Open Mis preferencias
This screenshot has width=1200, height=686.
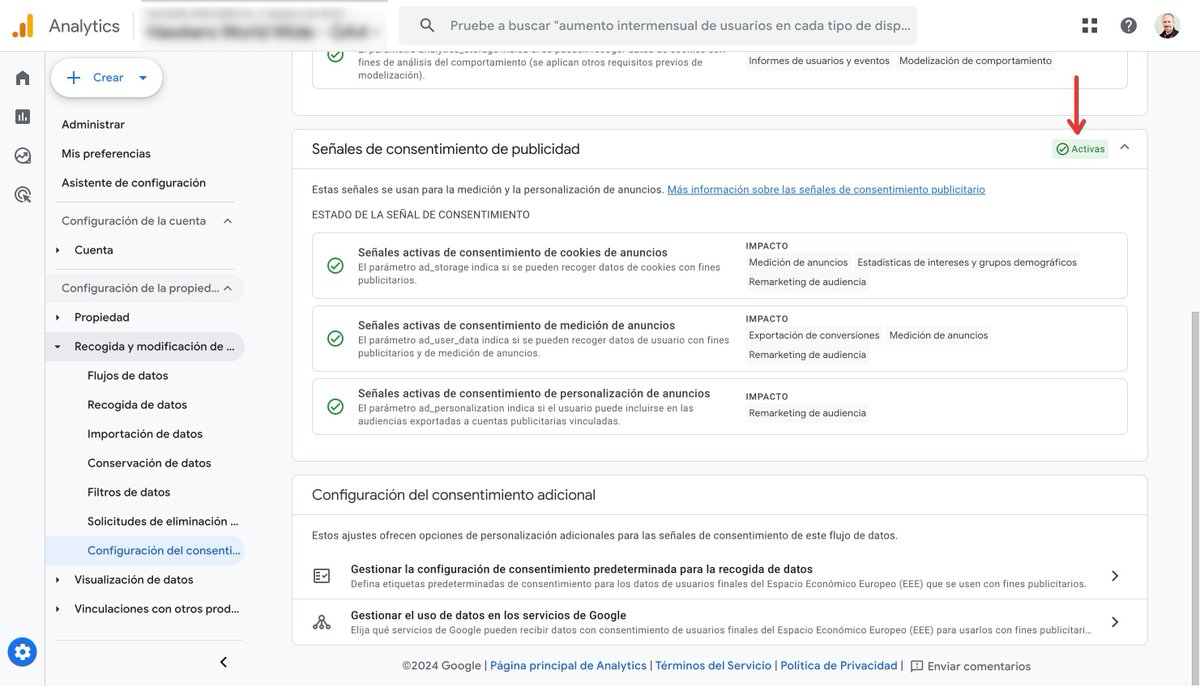(x=106, y=154)
